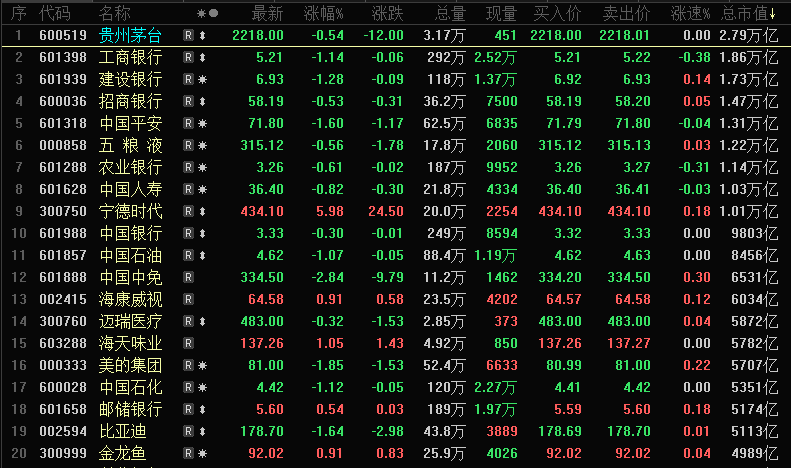This screenshot has height=468, width=791.
Task: Sort by 名称 column header
Action: pyautogui.click(x=115, y=13)
